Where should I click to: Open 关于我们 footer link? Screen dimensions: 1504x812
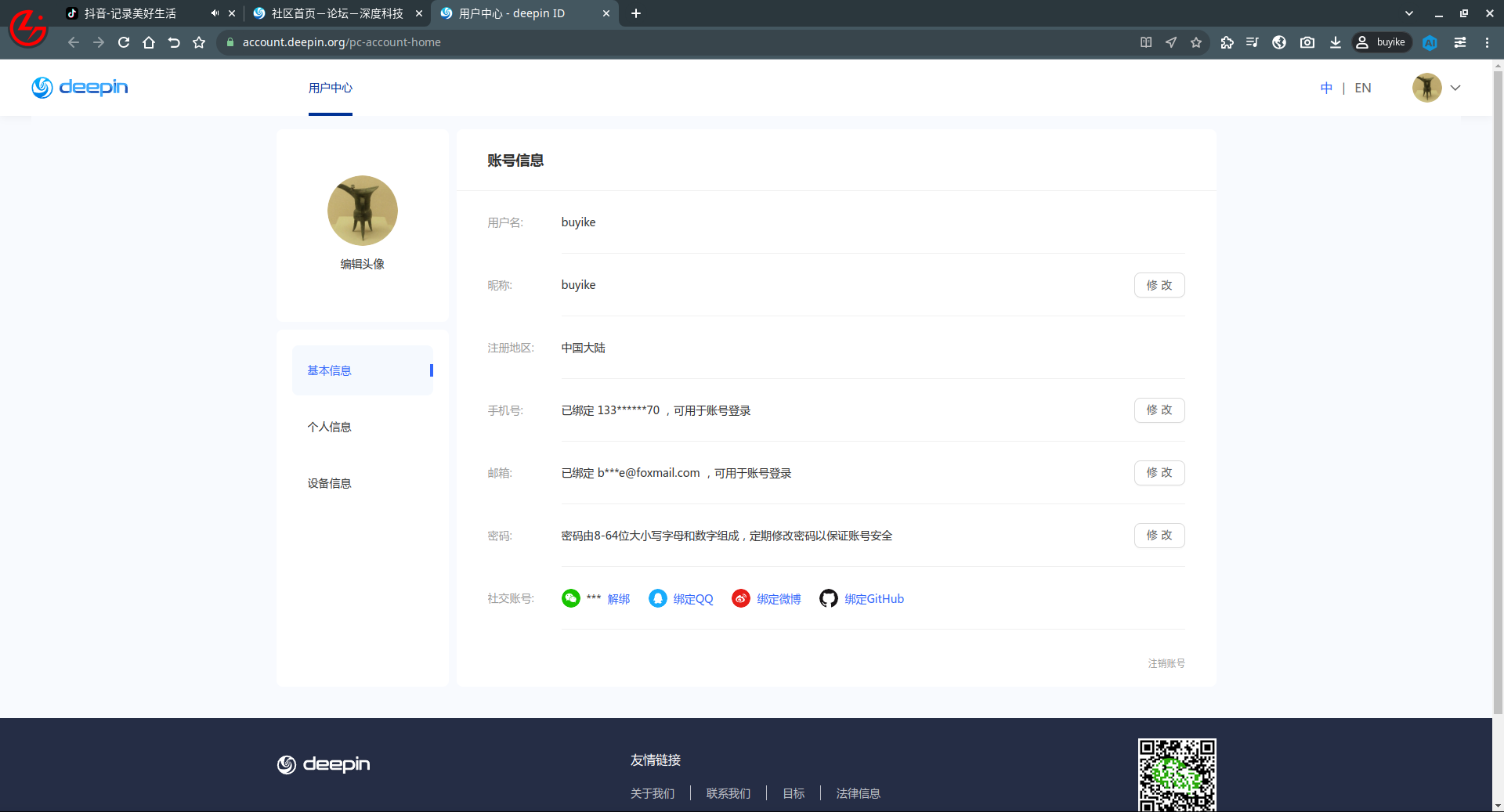[x=653, y=793]
